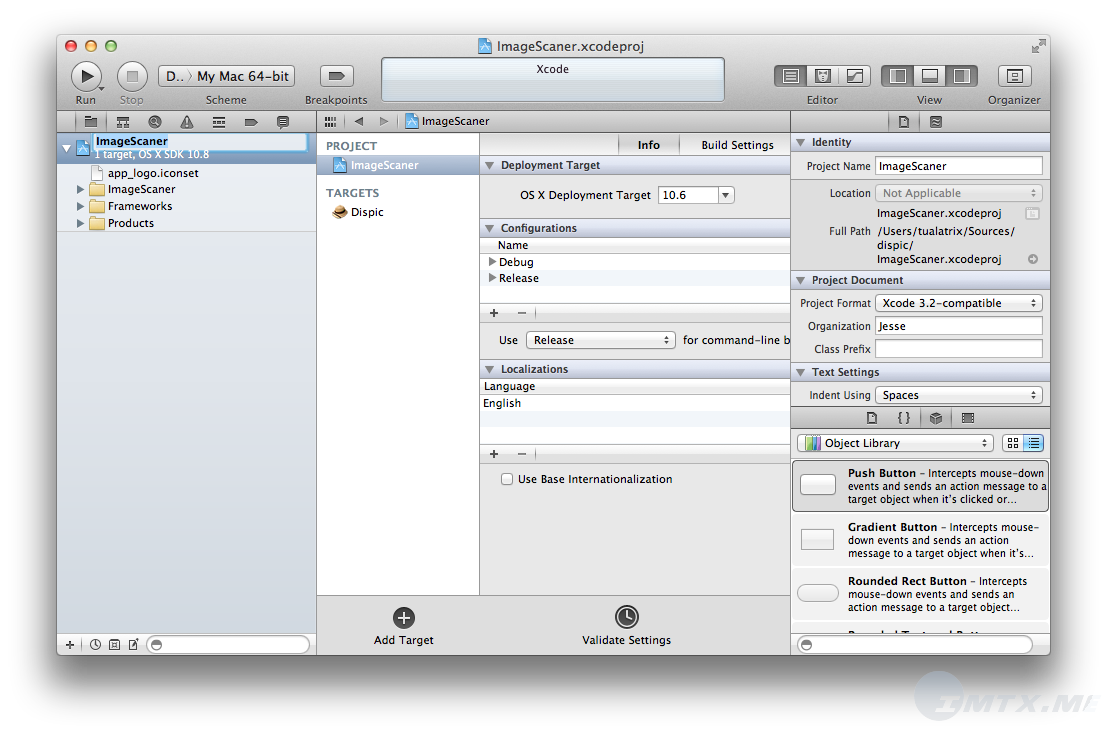This screenshot has height=734, width=1107.
Task: Collapse the Localizations section
Action: 489,369
